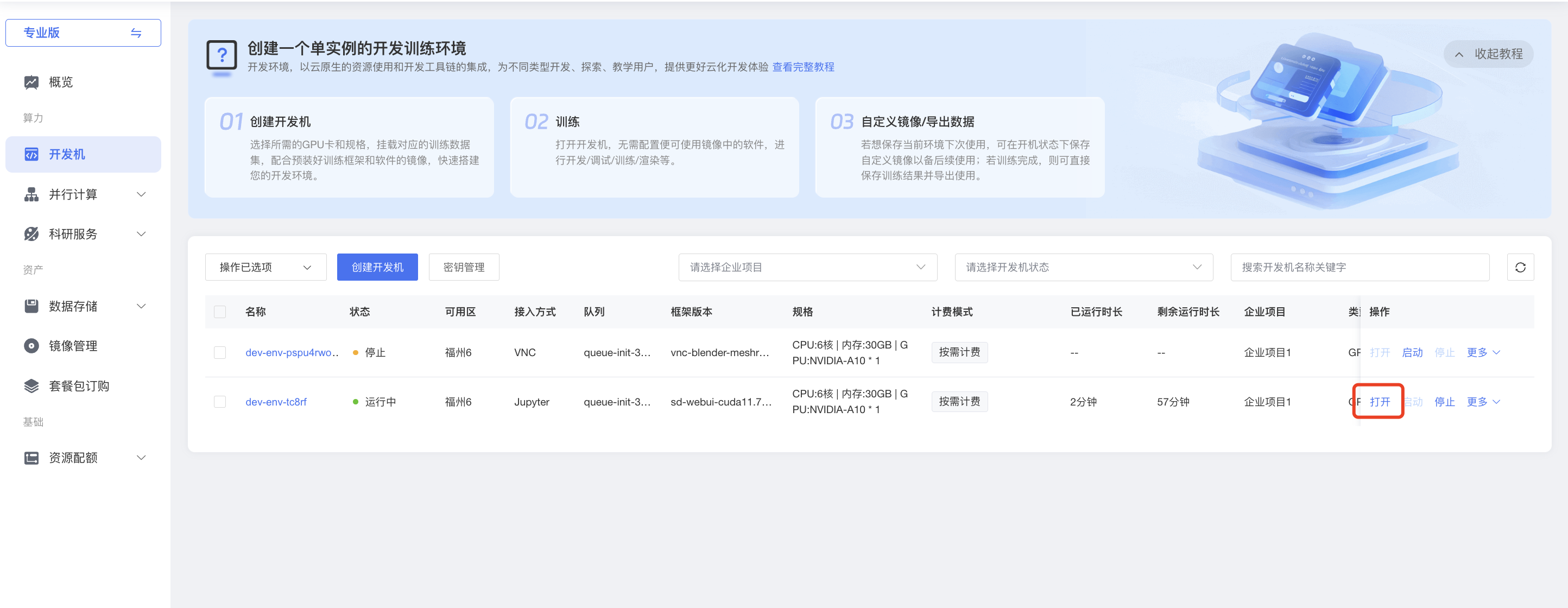Click the version switch arrows icon
This screenshot has height=608, width=1568.
point(136,33)
